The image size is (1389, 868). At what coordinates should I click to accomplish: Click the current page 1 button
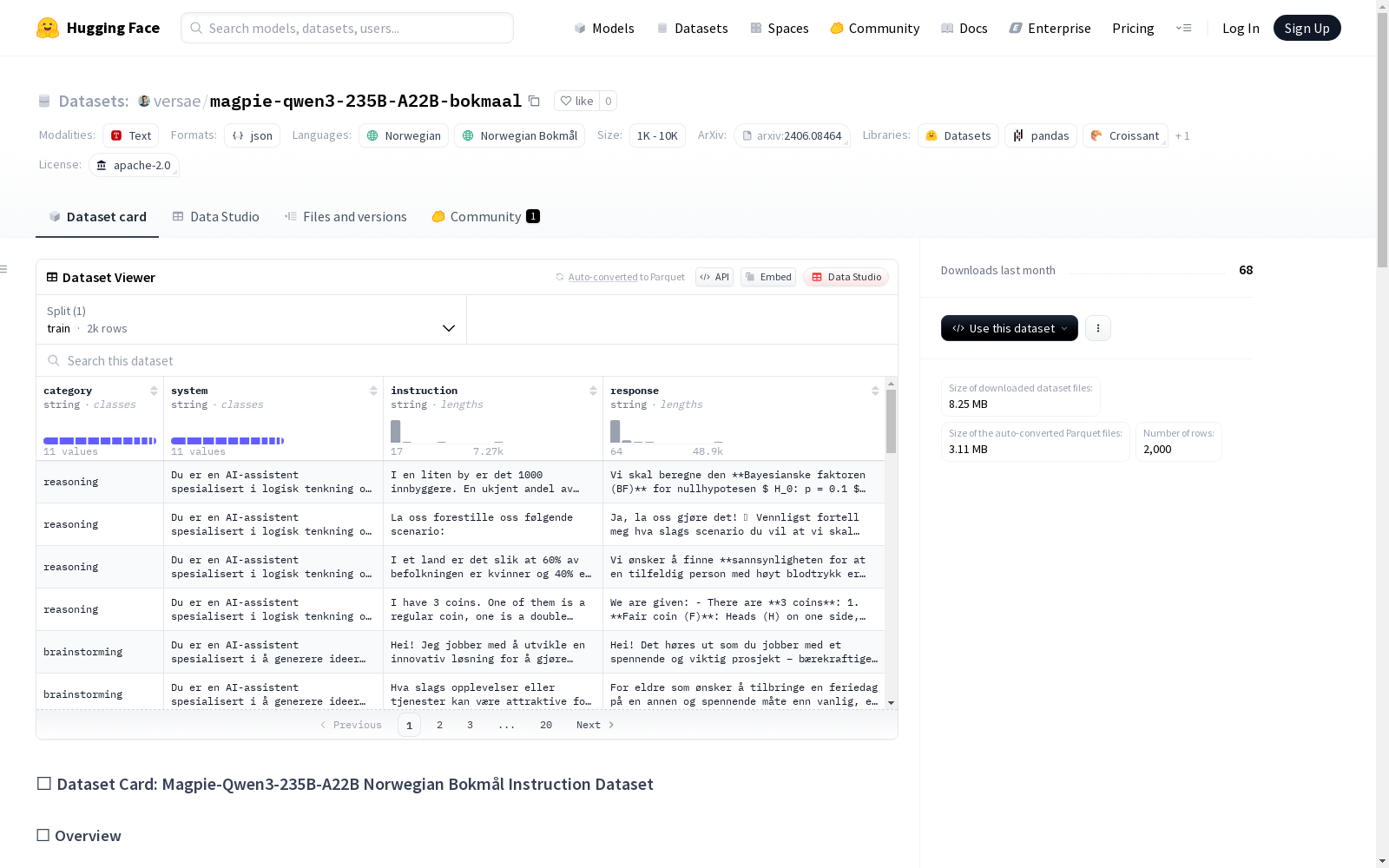(409, 725)
